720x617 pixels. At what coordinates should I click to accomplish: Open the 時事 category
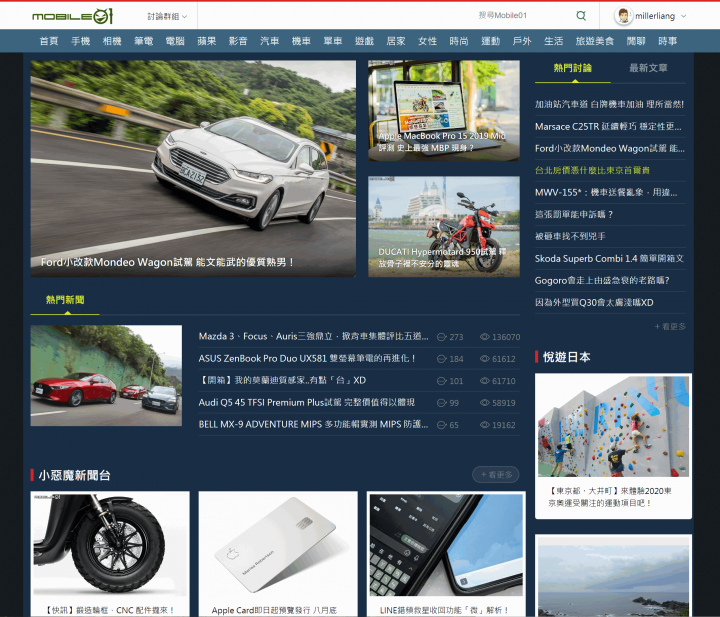point(667,41)
